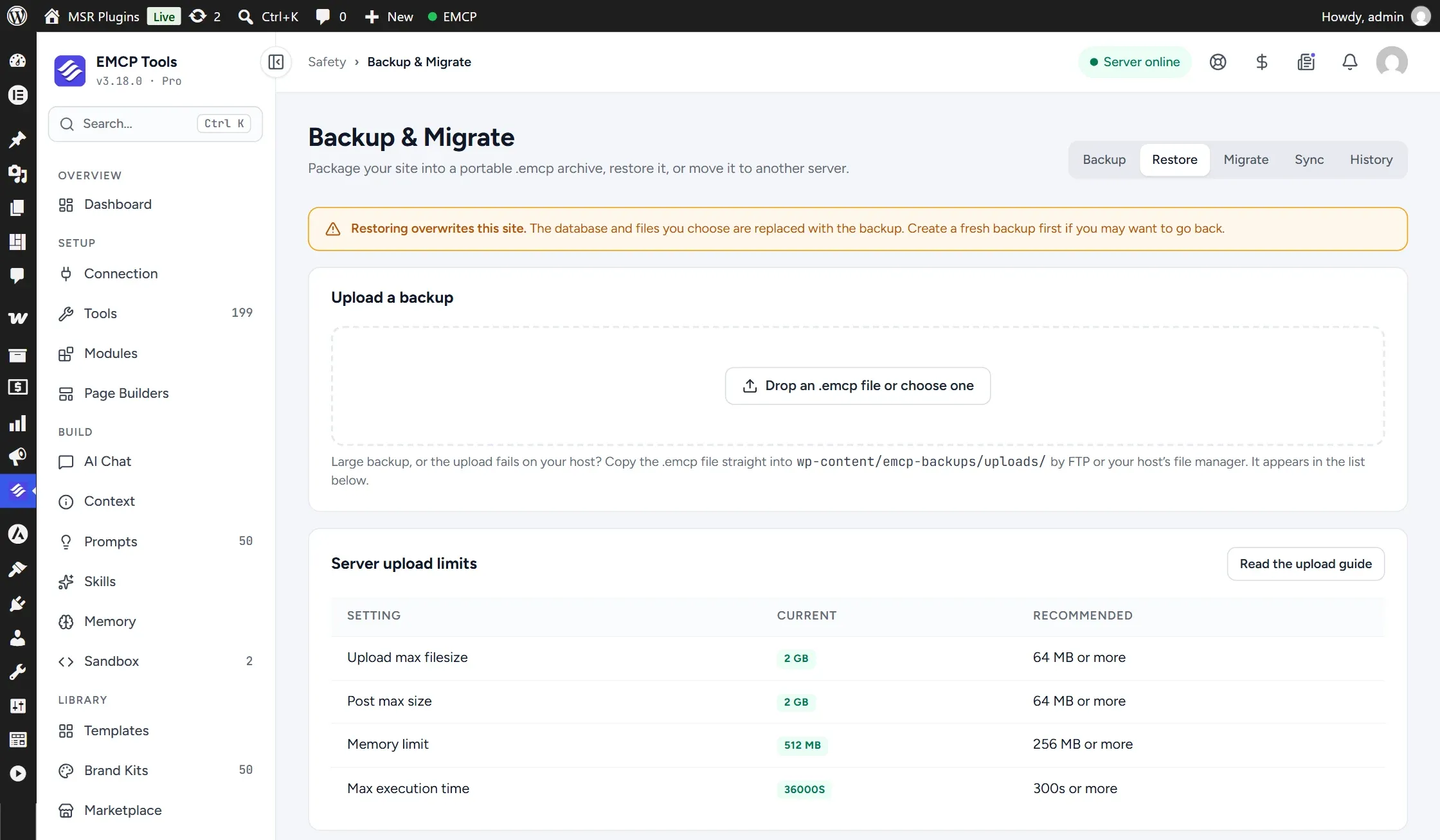The height and width of the screenshot is (840, 1440).
Task: Open the user avatar in EMCP header
Action: click(1391, 62)
